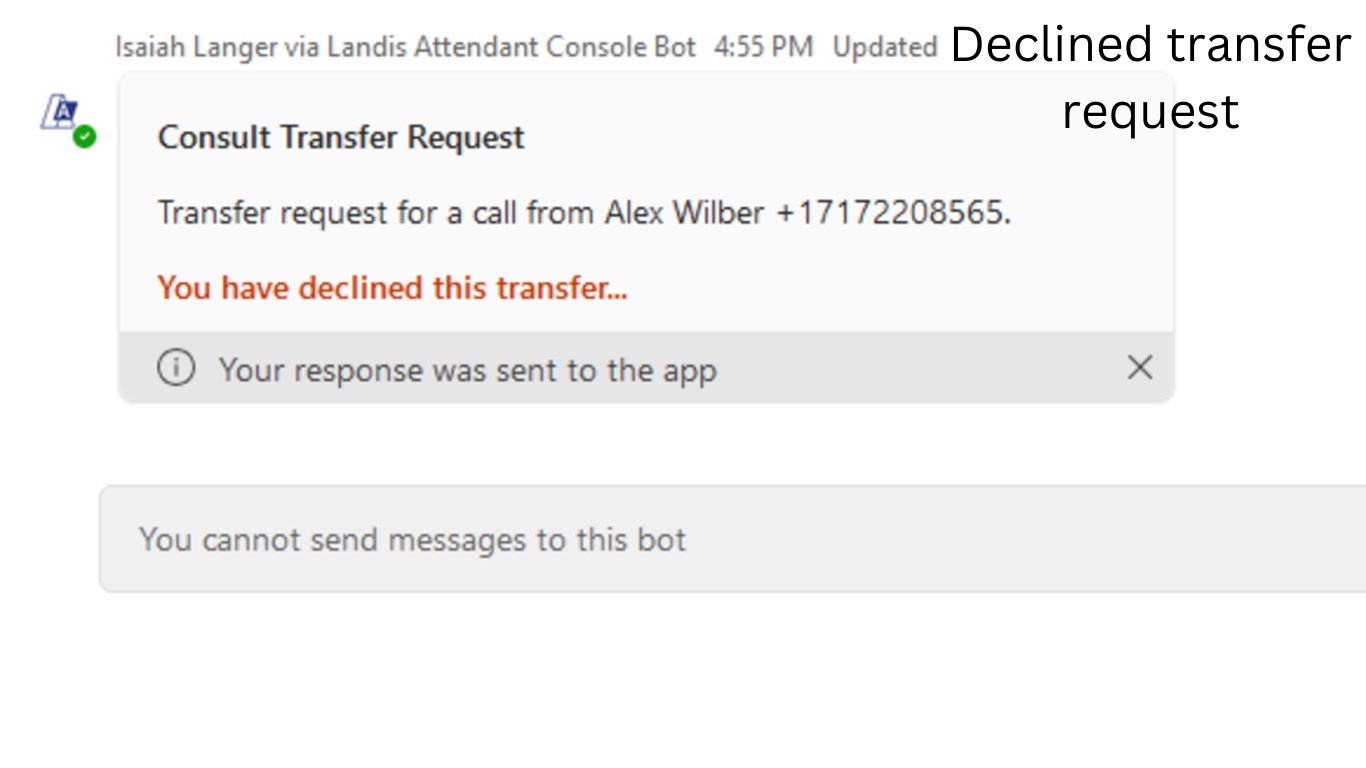Click the info icon beside response notice
The height and width of the screenshot is (768, 1366).
coord(175,369)
